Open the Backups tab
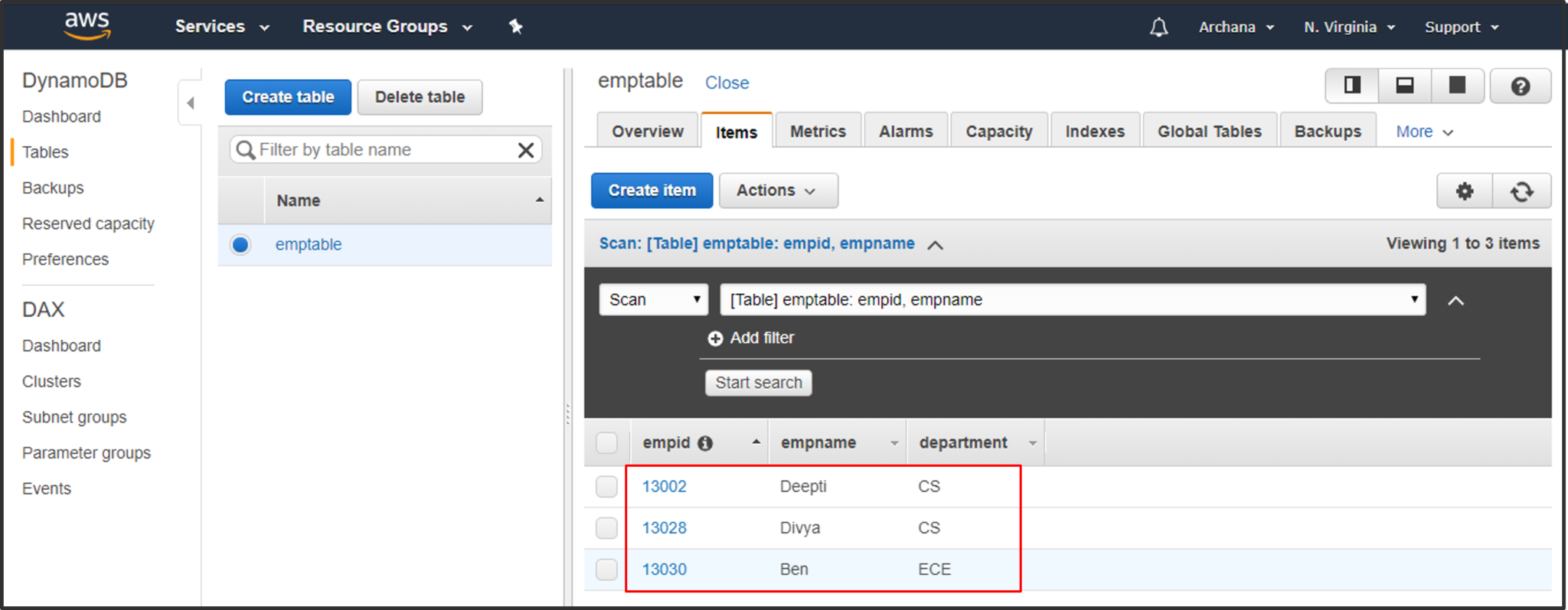Viewport: 1568px width, 610px height. click(1328, 132)
